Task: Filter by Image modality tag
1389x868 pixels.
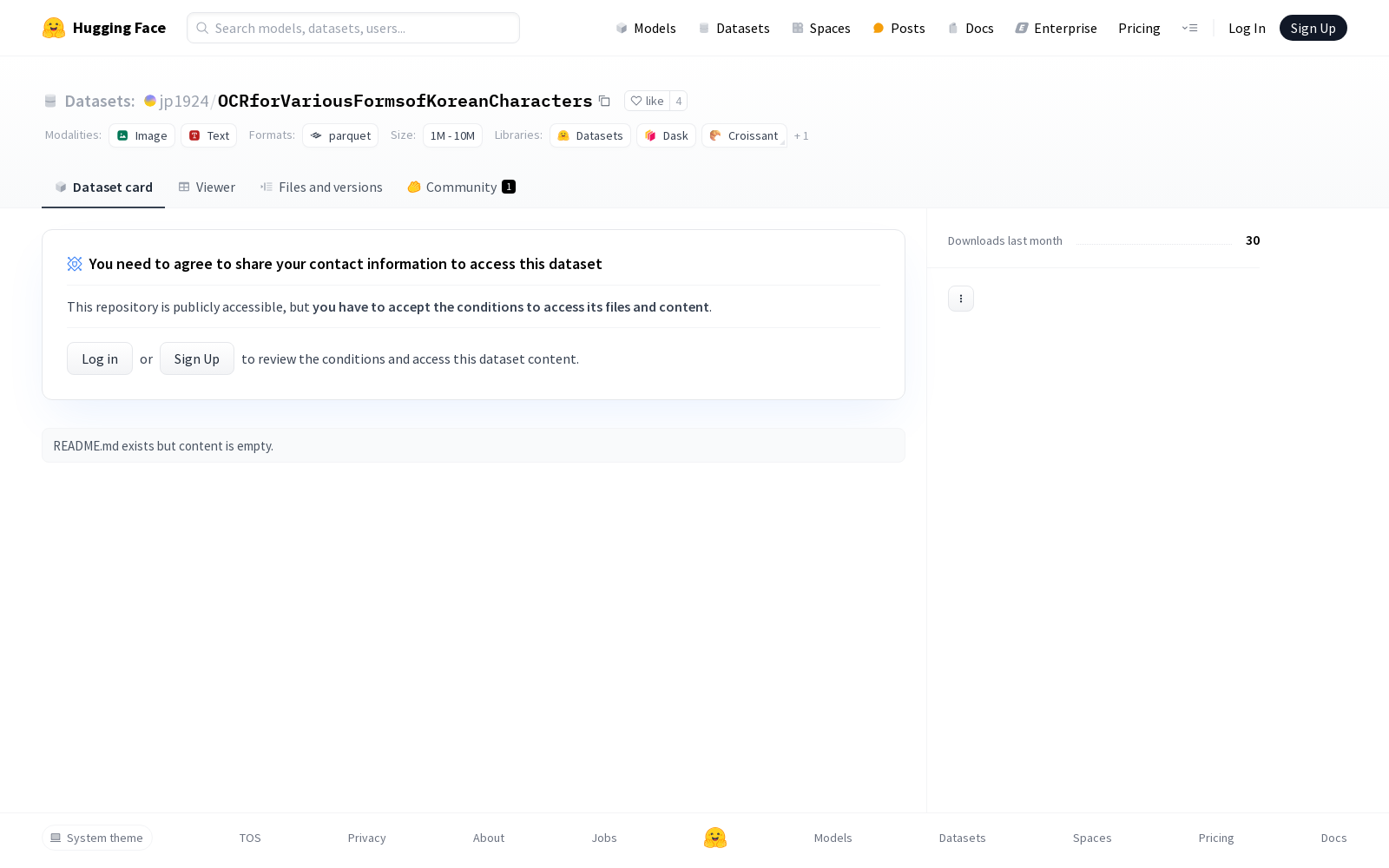Action: (142, 135)
